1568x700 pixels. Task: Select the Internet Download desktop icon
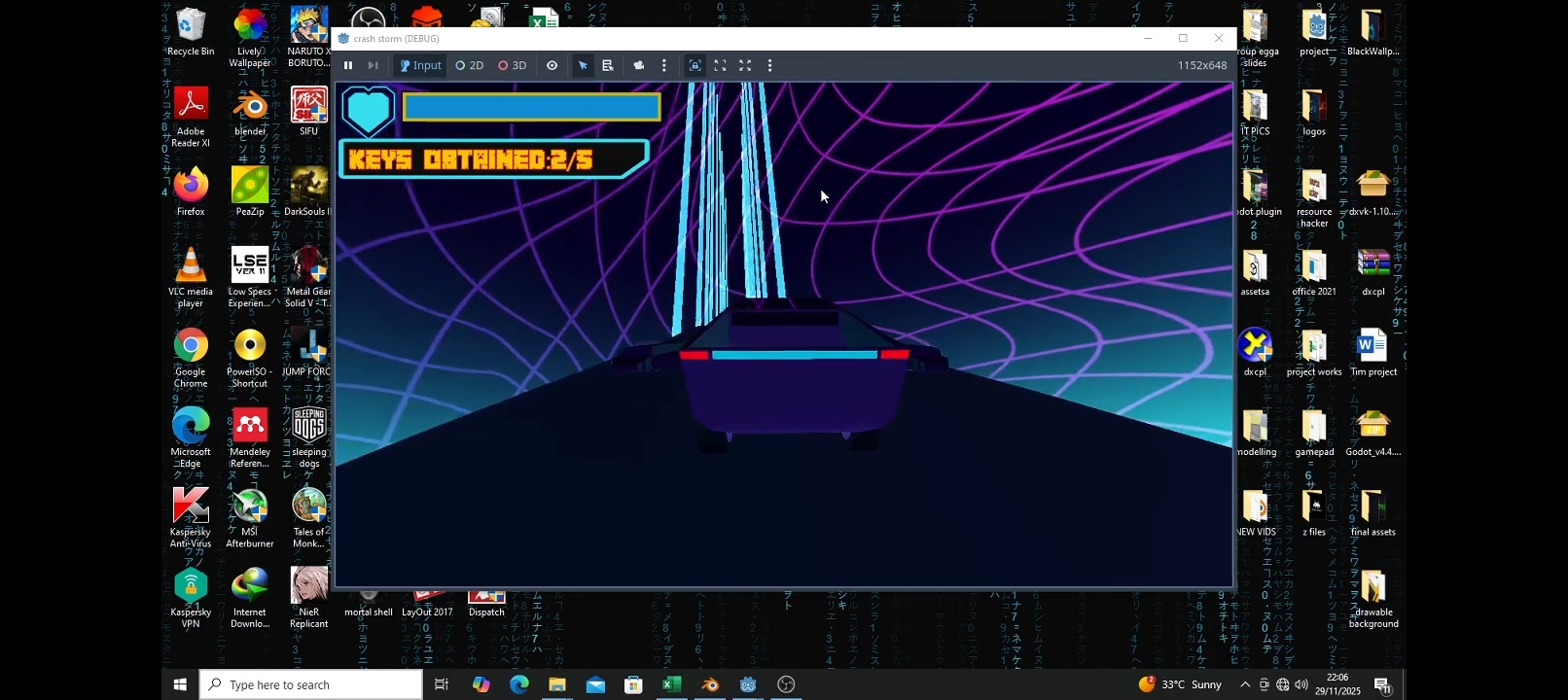pos(250,598)
